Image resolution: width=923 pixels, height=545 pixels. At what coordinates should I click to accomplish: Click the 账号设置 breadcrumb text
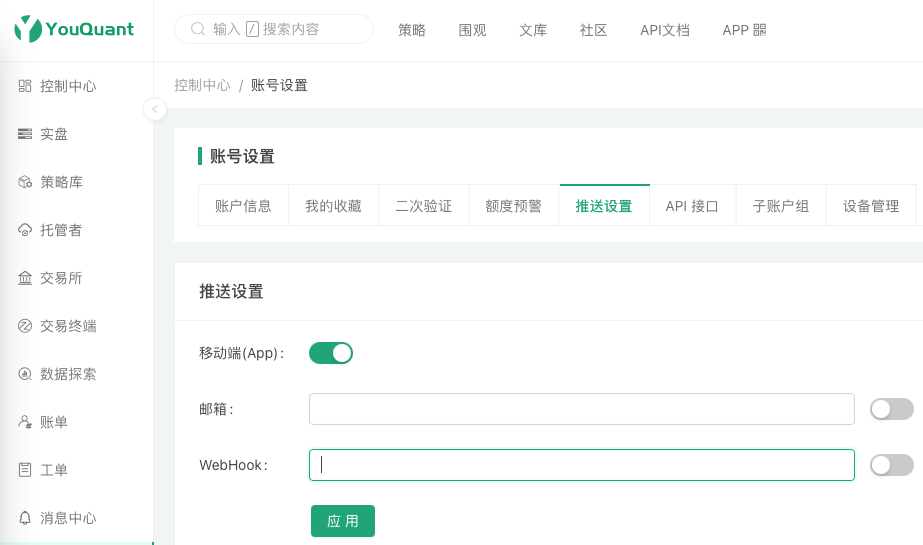280,85
